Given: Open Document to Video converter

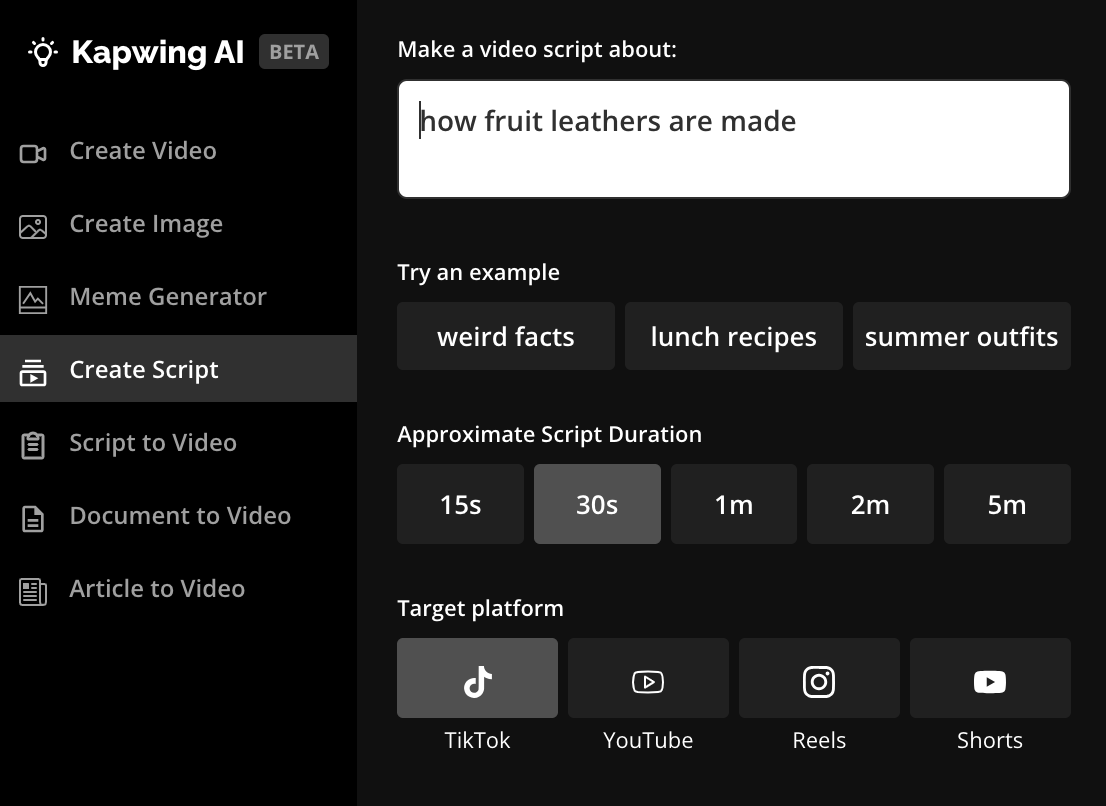Looking at the screenshot, I should [180, 515].
